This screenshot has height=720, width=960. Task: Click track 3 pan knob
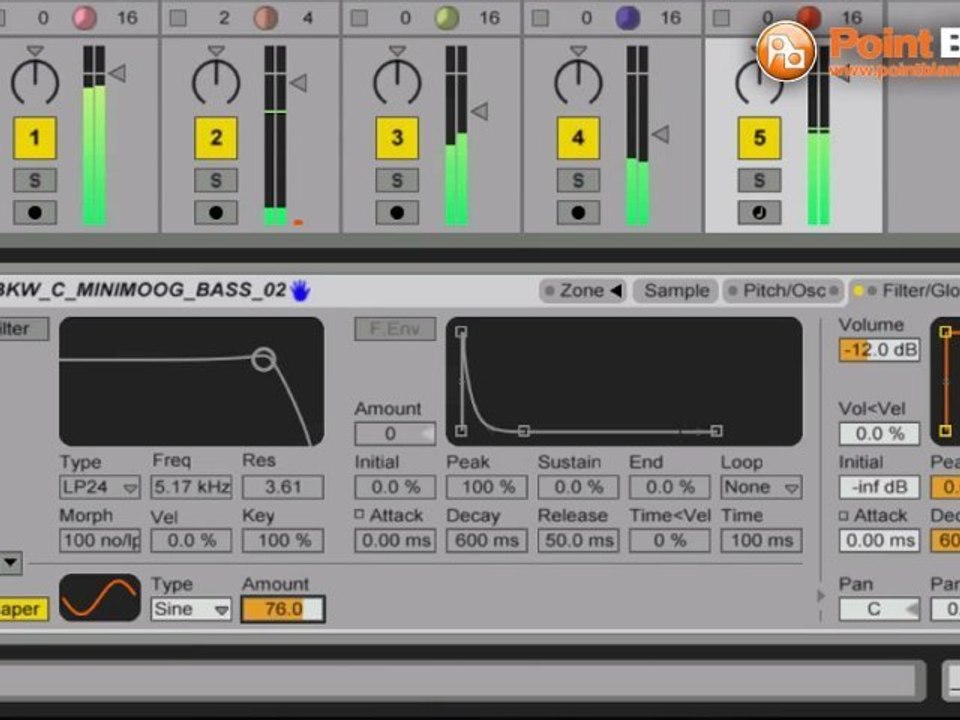click(397, 82)
